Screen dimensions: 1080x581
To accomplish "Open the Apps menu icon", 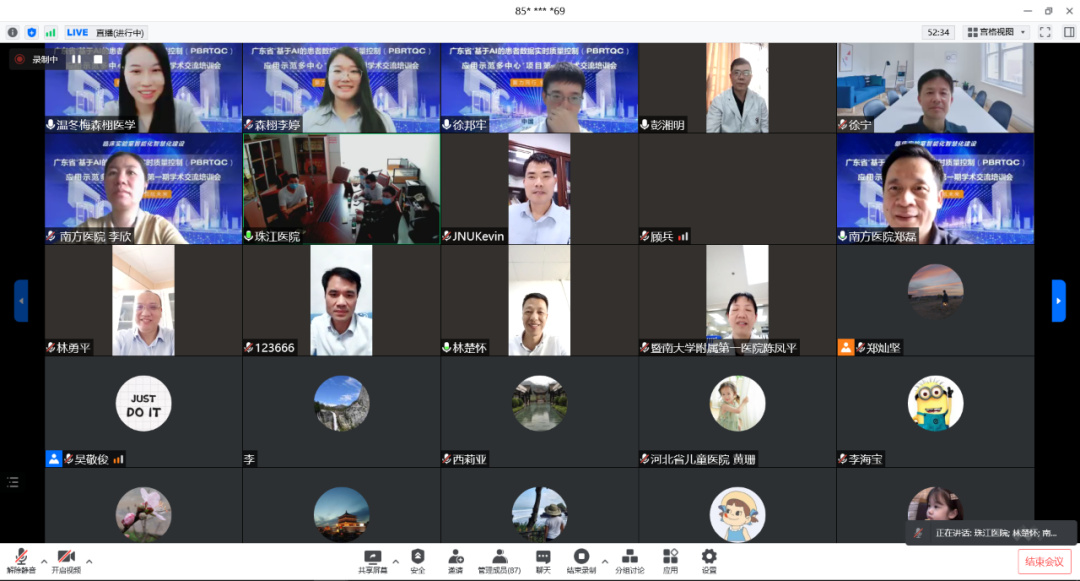I will (x=670, y=559).
